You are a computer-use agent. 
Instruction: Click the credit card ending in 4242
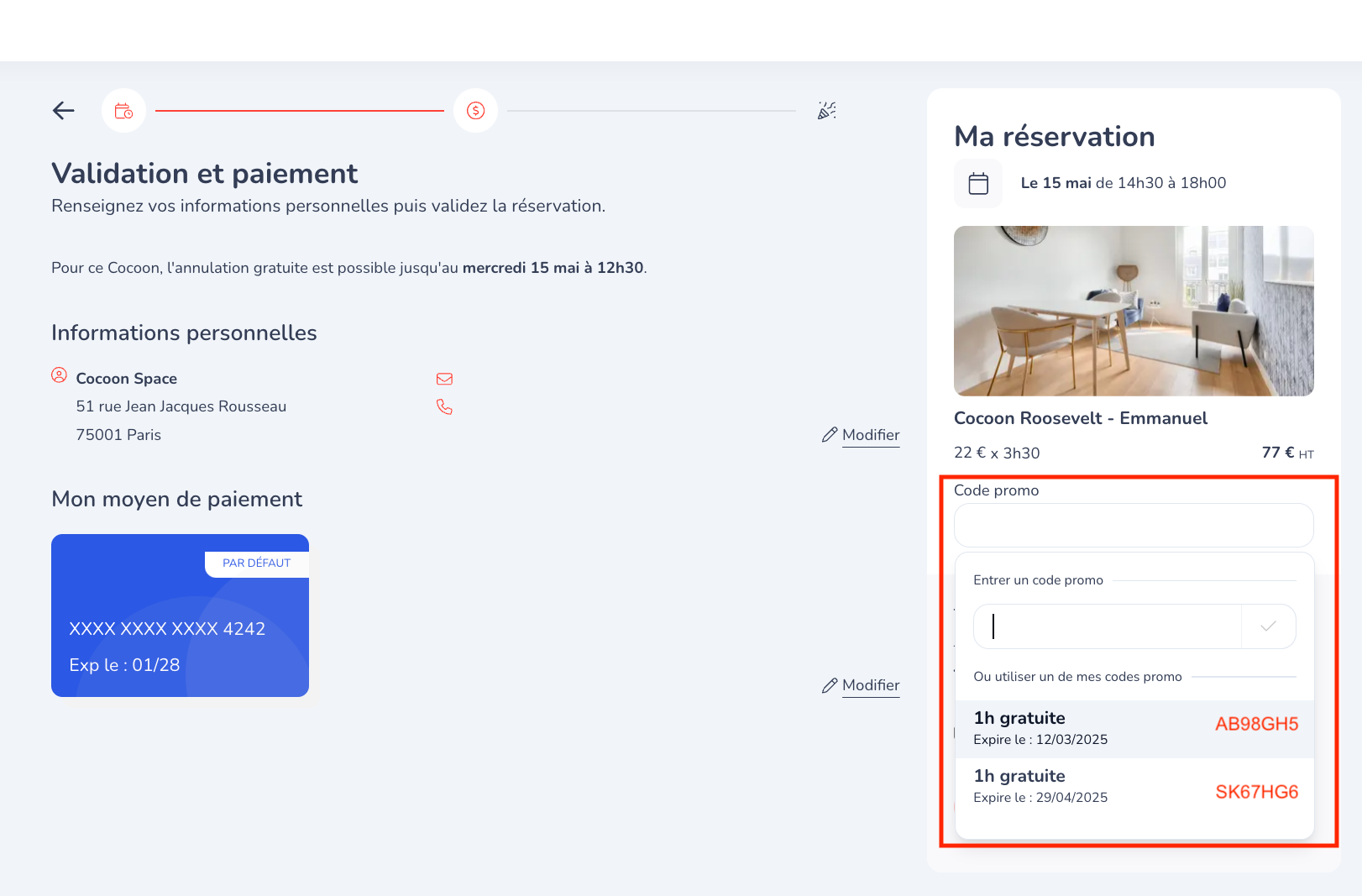pos(180,616)
